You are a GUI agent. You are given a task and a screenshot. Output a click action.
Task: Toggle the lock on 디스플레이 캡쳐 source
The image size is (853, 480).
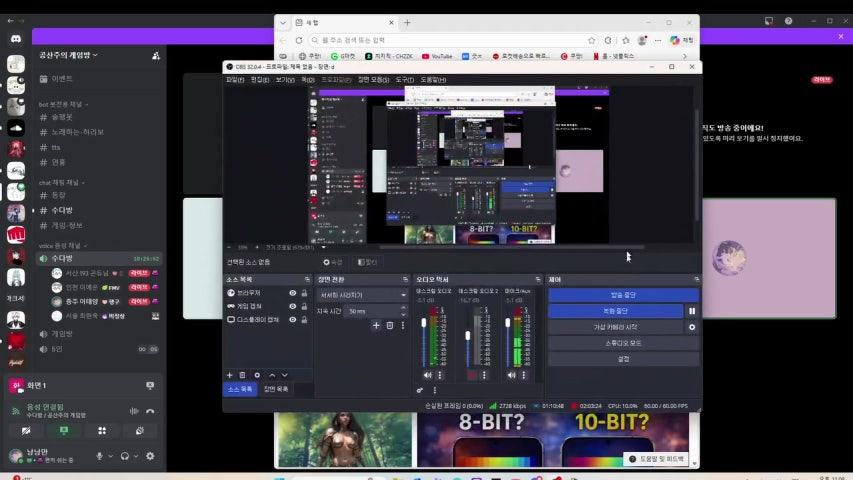pyautogui.click(x=305, y=319)
